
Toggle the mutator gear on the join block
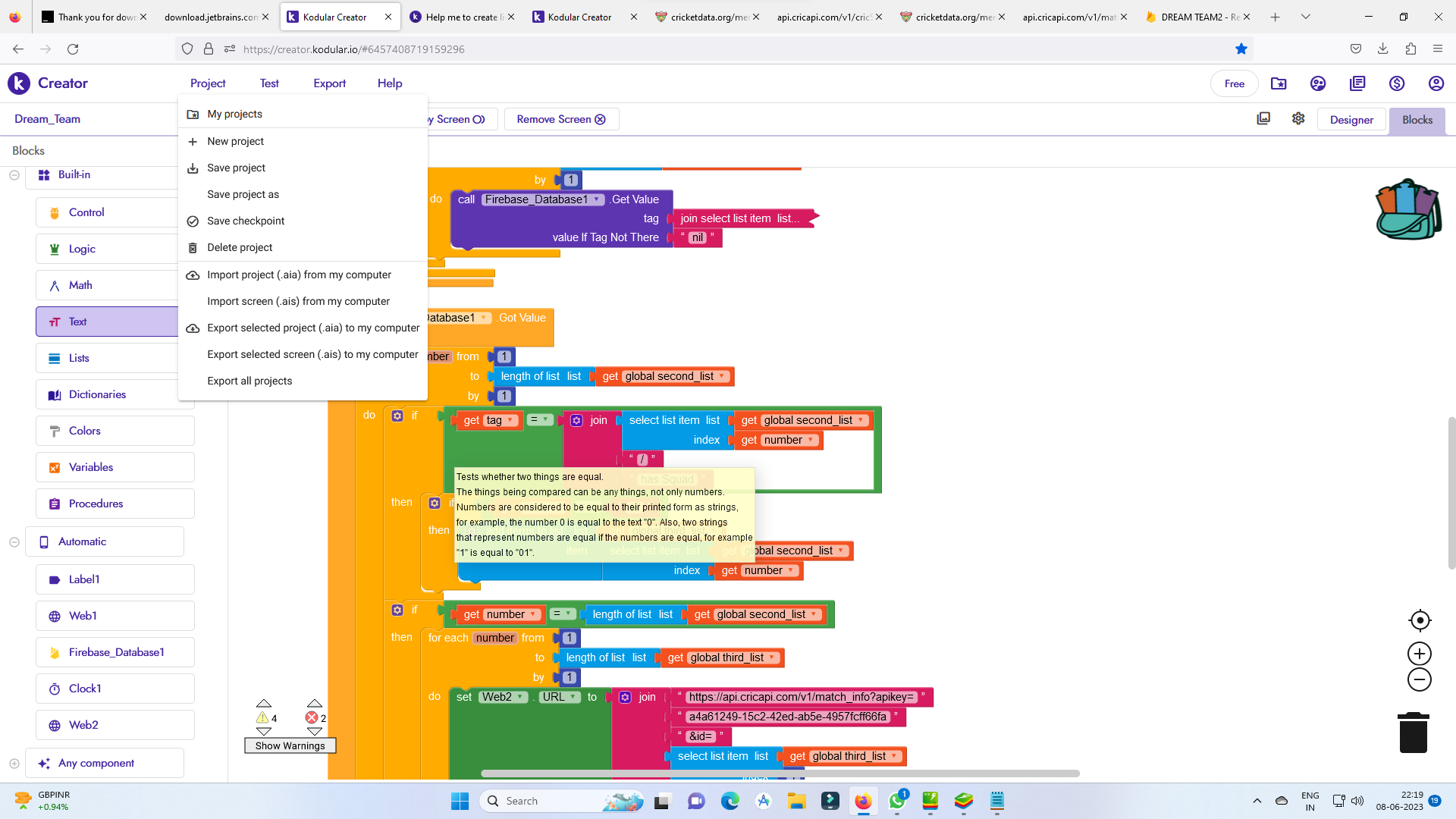pyautogui.click(x=576, y=420)
